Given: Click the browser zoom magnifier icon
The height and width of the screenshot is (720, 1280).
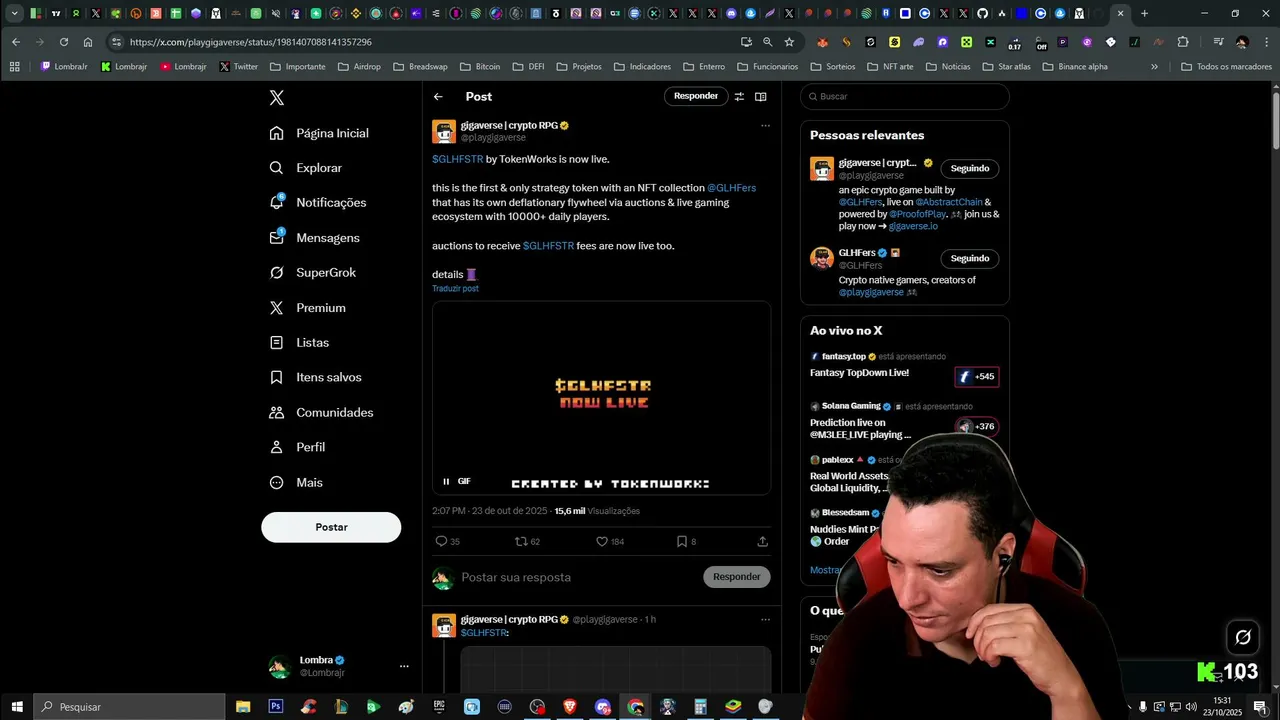Looking at the screenshot, I should pos(767,42).
